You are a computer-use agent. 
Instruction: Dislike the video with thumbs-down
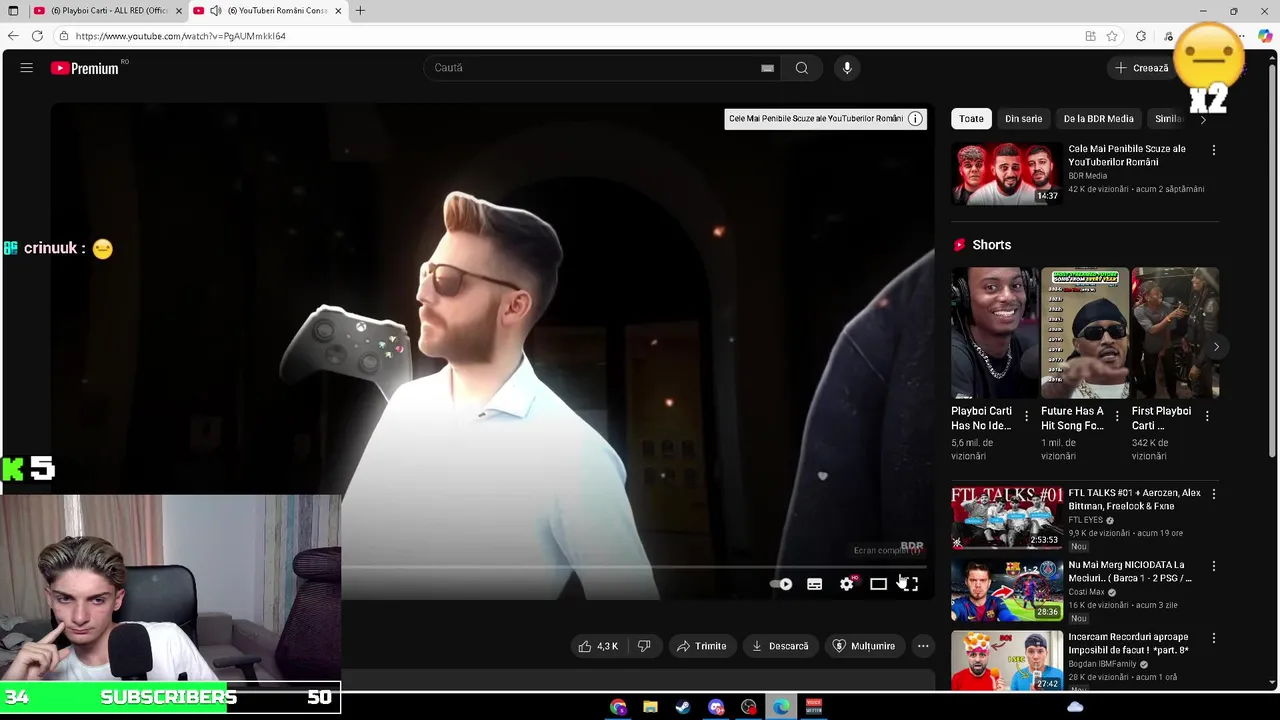point(644,646)
